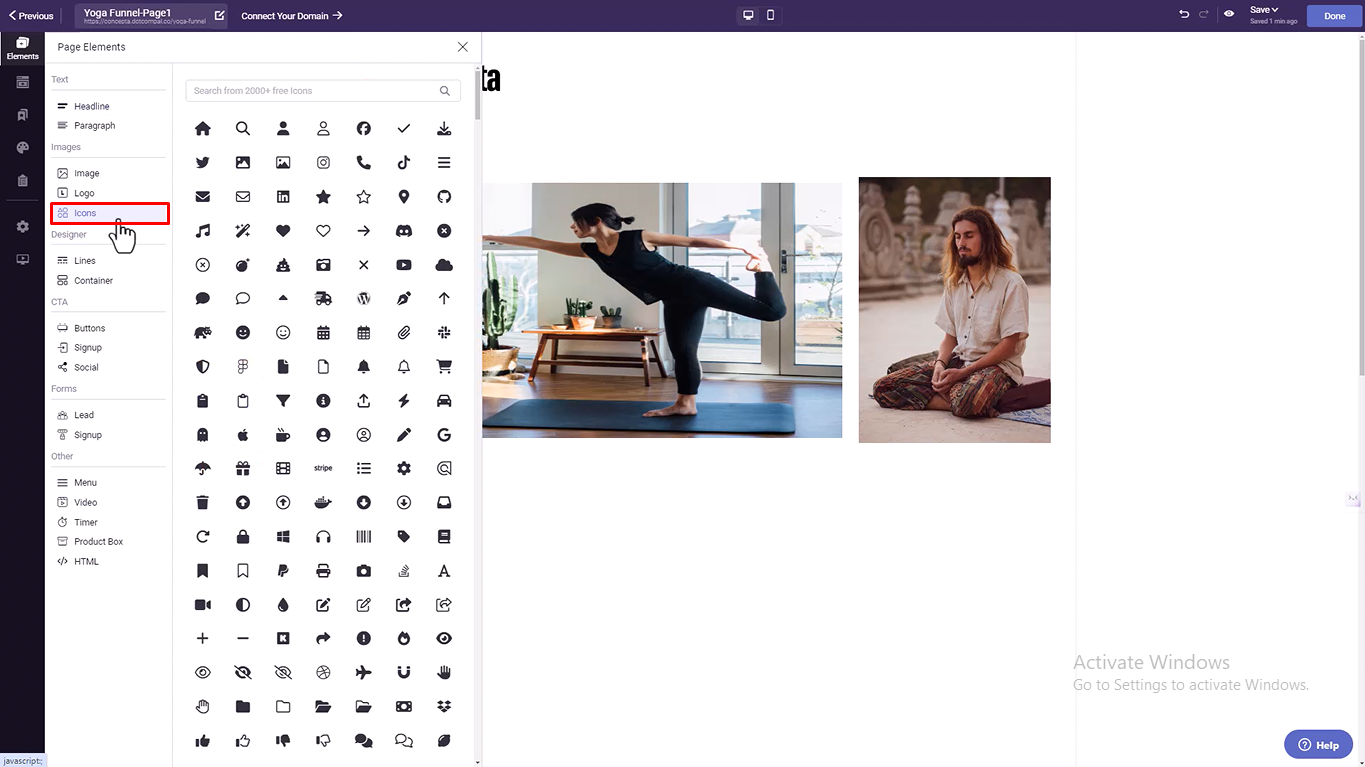Choose the umbrella icon

pyautogui.click(x=203, y=468)
